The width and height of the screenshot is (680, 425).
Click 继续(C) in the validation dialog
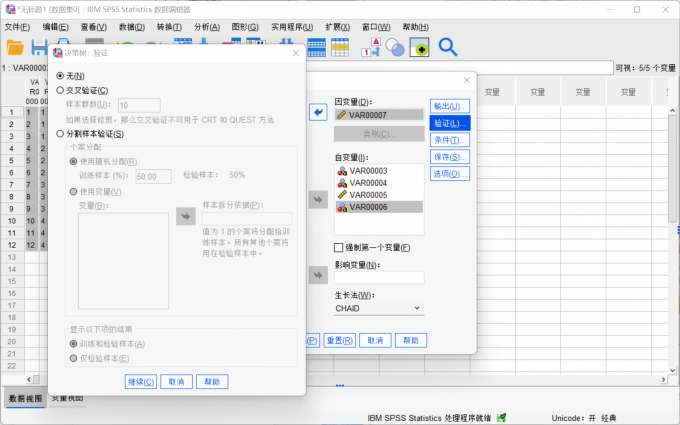tap(141, 382)
